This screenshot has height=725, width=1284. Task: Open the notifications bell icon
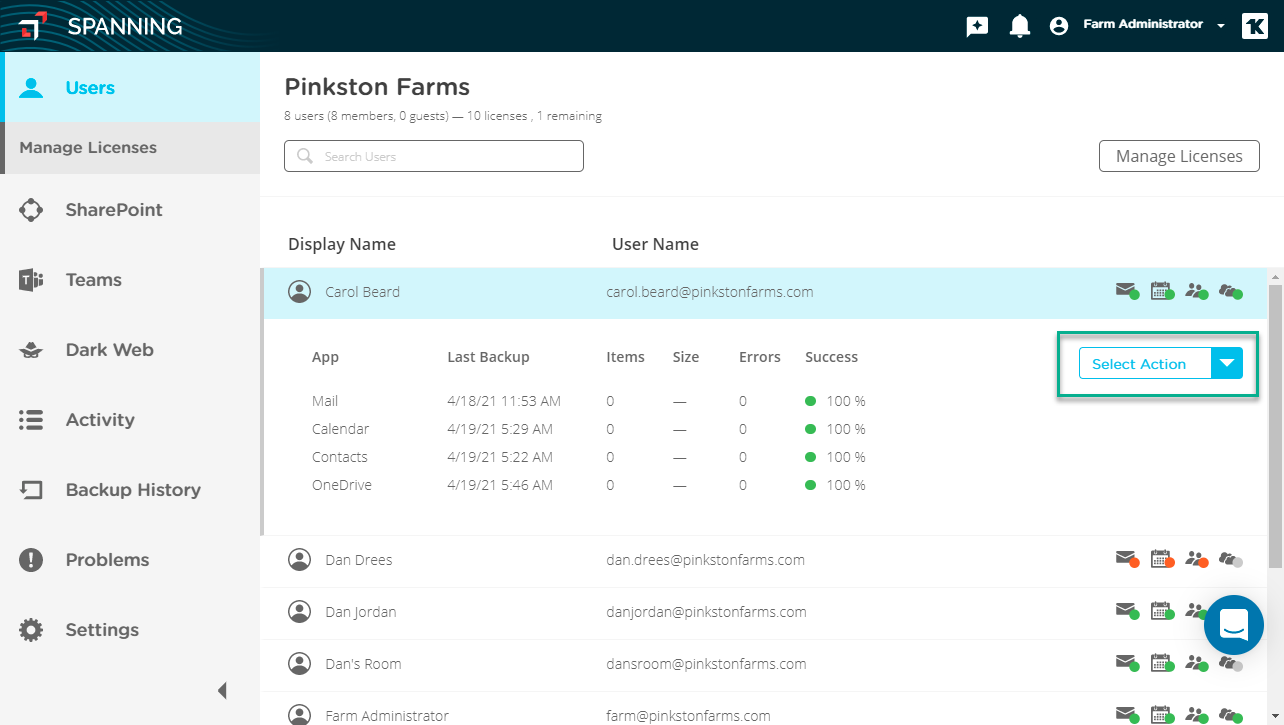point(1020,26)
